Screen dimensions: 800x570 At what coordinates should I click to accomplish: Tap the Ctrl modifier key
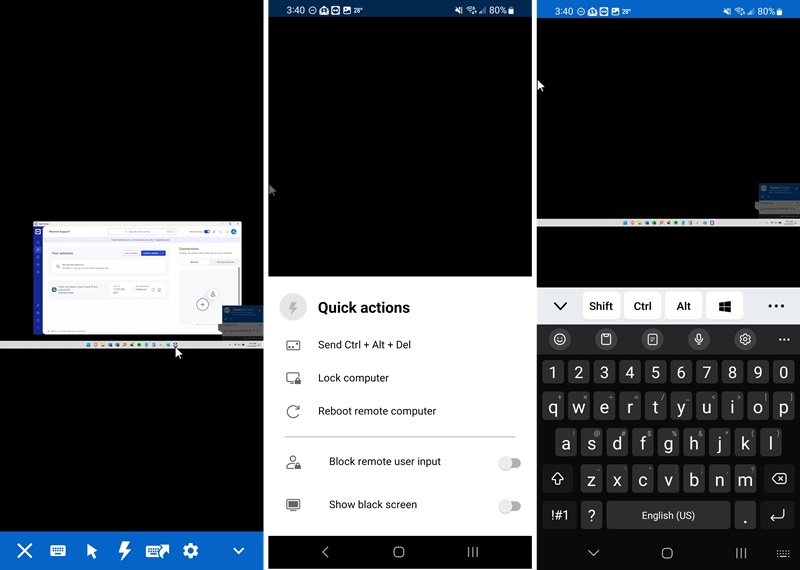tap(642, 306)
